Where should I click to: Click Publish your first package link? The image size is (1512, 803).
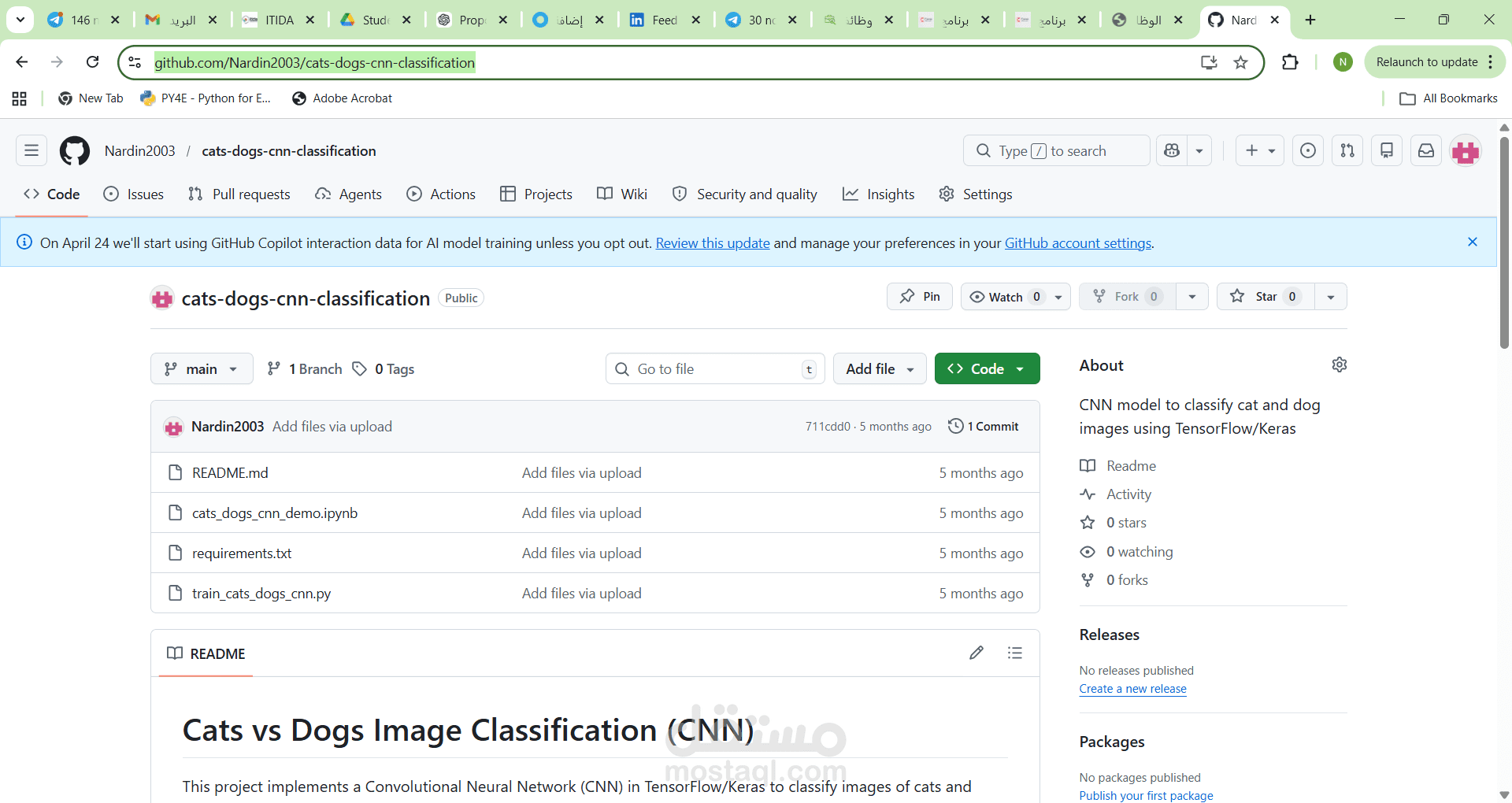(1146, 795)
